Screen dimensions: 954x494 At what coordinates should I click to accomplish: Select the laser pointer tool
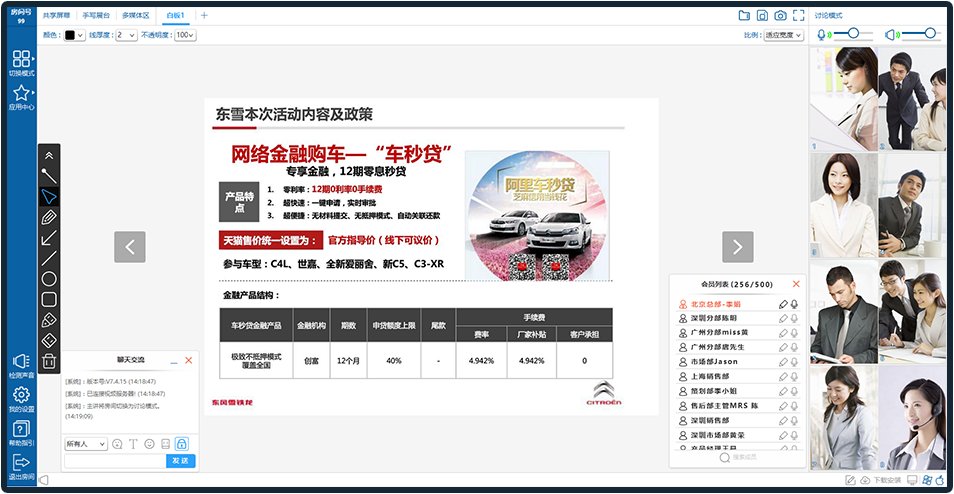49,176
